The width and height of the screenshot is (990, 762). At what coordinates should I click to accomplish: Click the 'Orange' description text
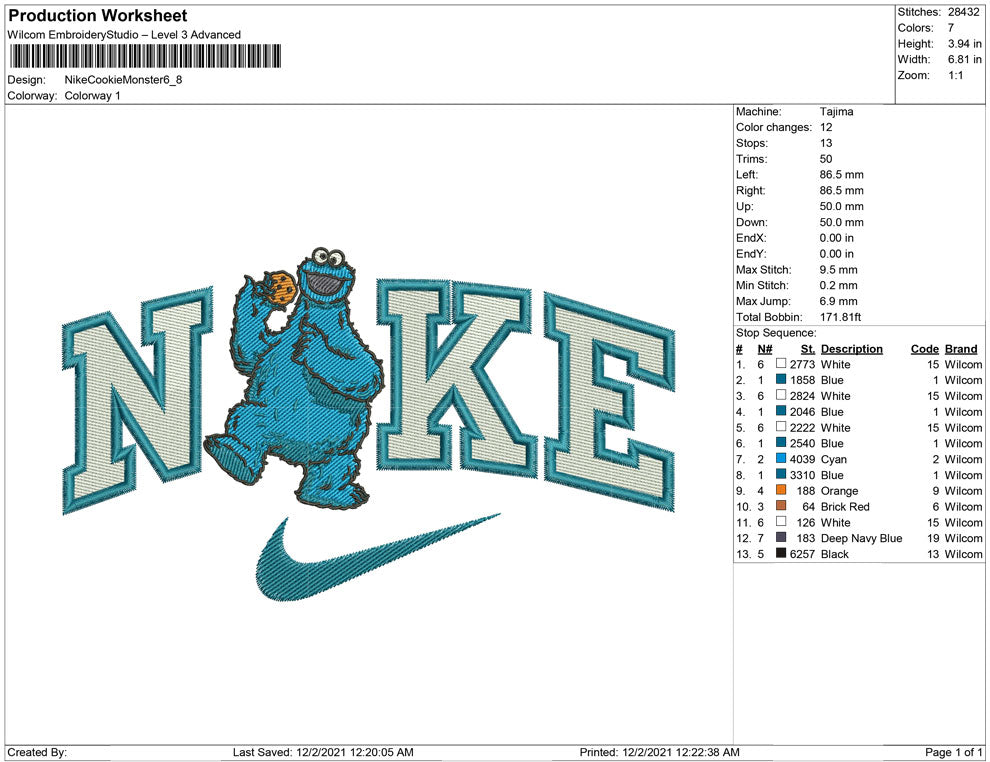coord(839,491)
